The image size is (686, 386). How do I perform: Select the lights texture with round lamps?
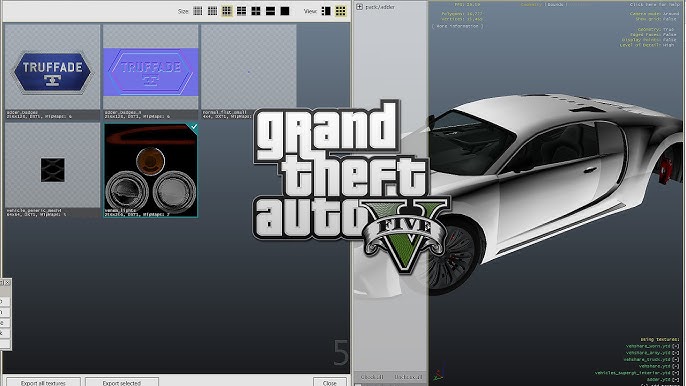[x=150, y=170]
